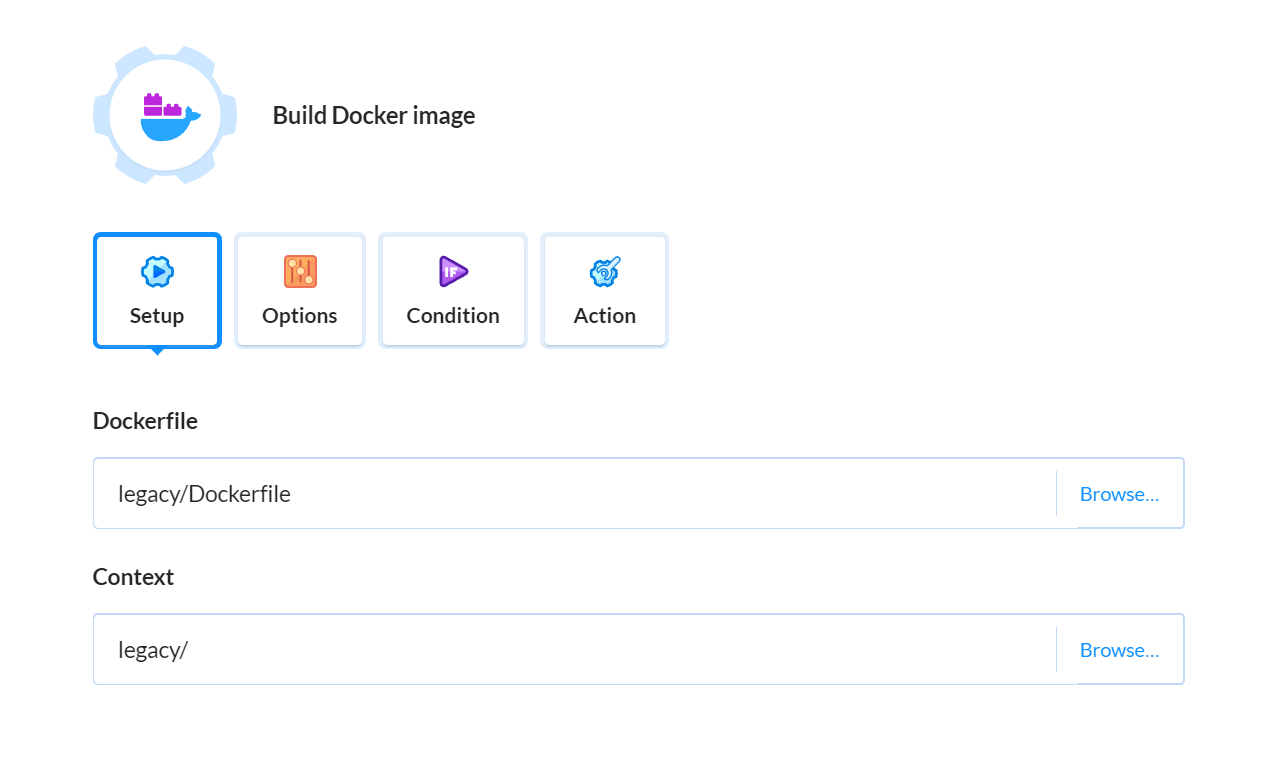The image size is (1277, 780).
Task: Click the Docker whale gear icon
Action: coord(165,115)
